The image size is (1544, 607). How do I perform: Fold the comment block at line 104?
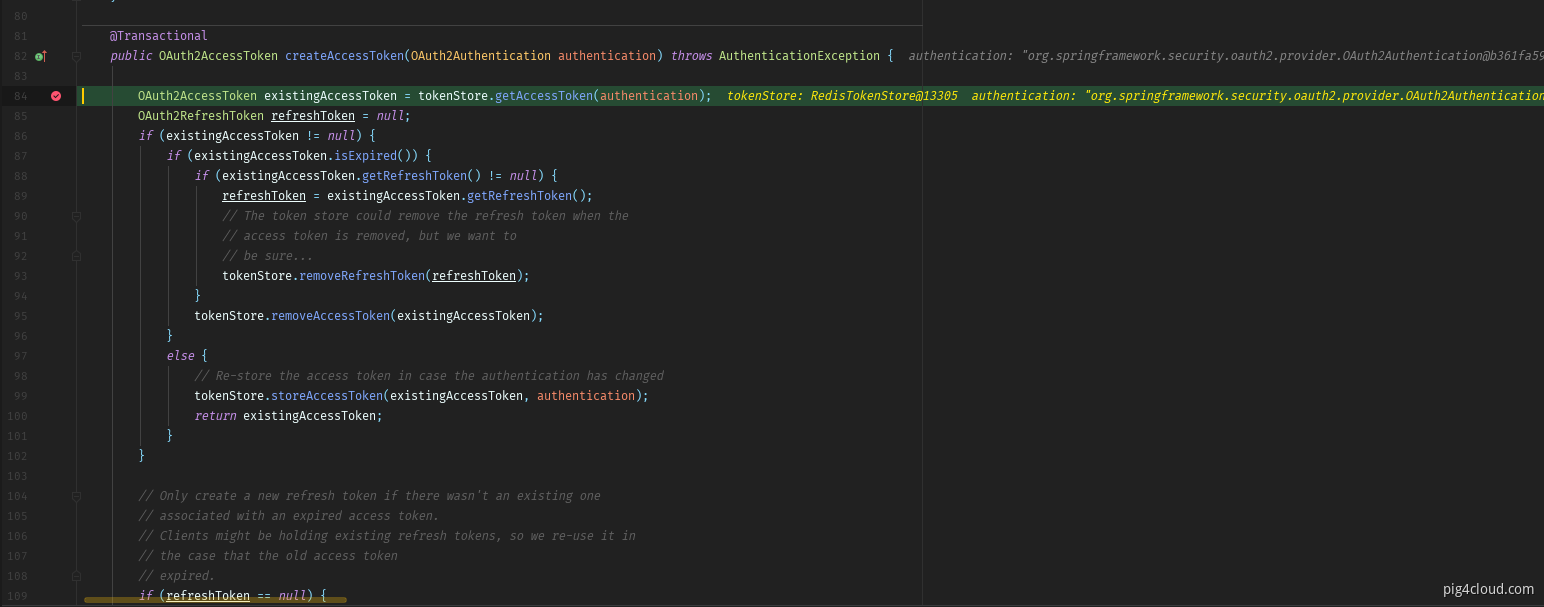point(76,496)
